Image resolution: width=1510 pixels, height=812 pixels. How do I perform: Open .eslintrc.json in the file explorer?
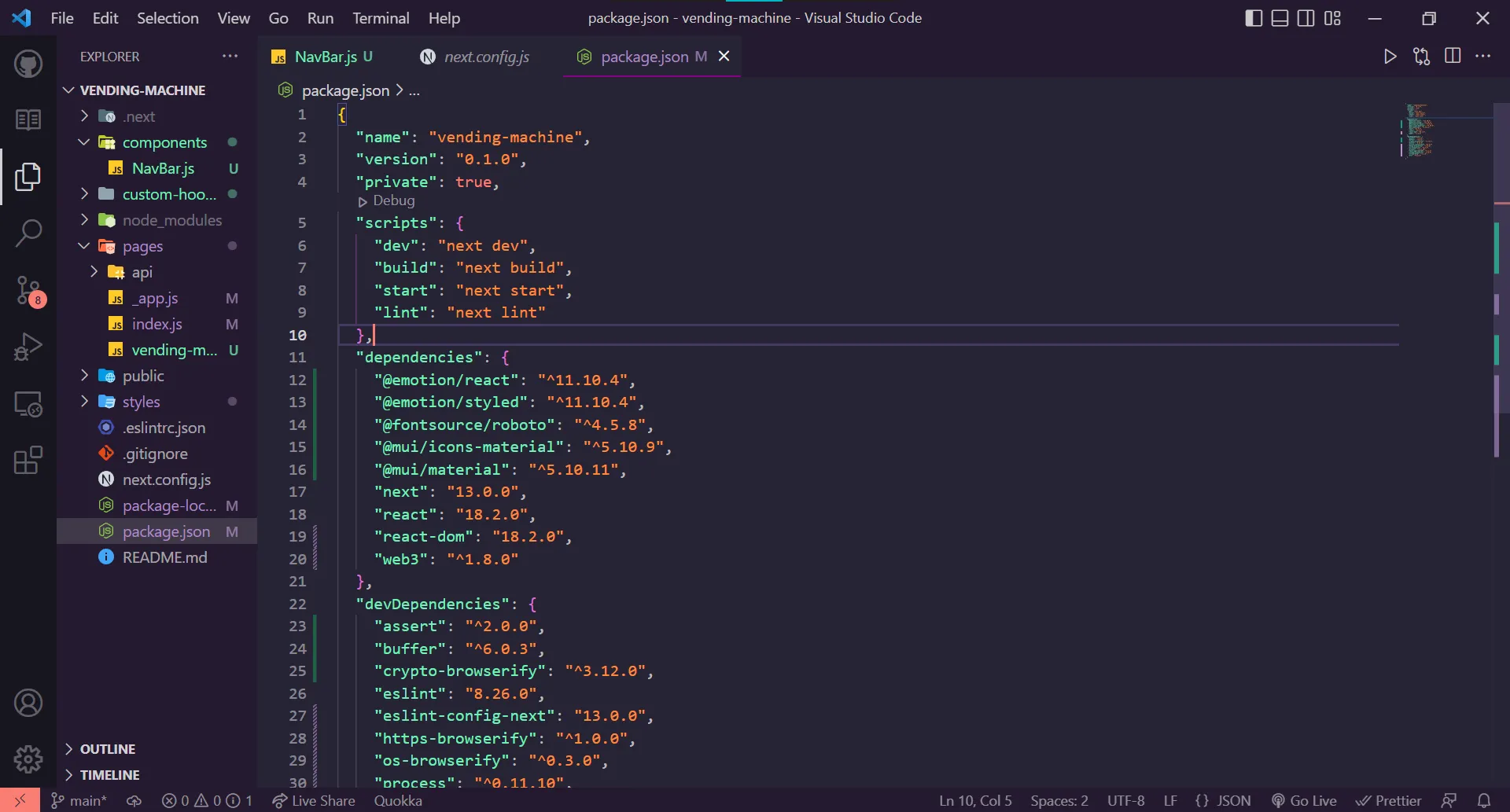pos(164,428)
